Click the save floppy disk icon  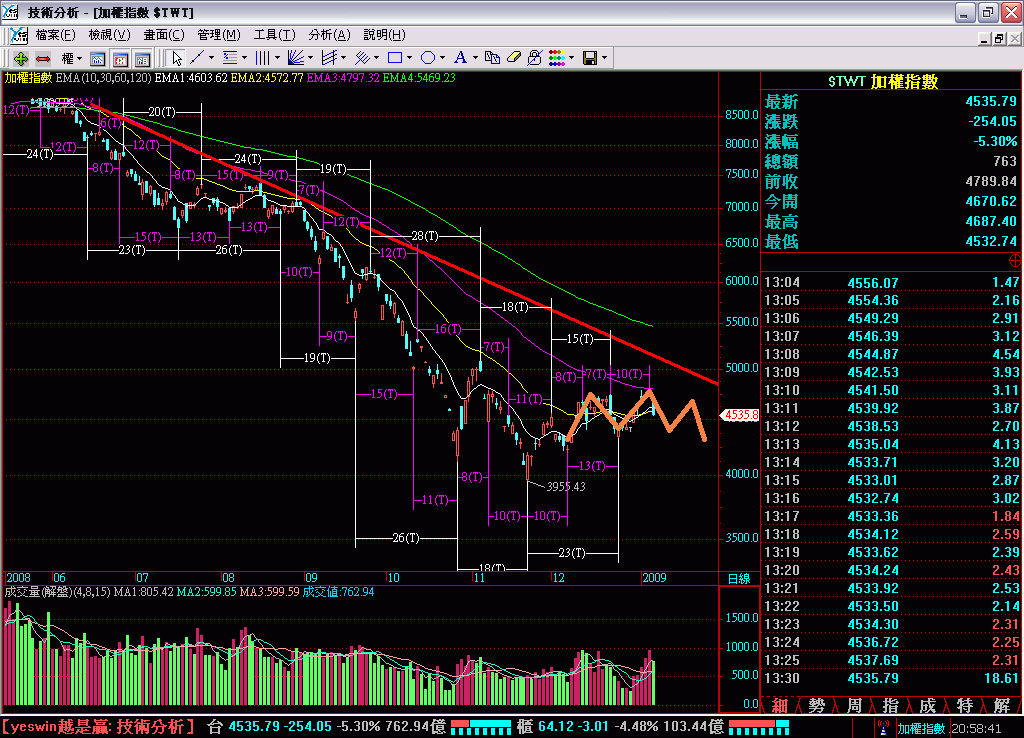click(x=590, y=58)
